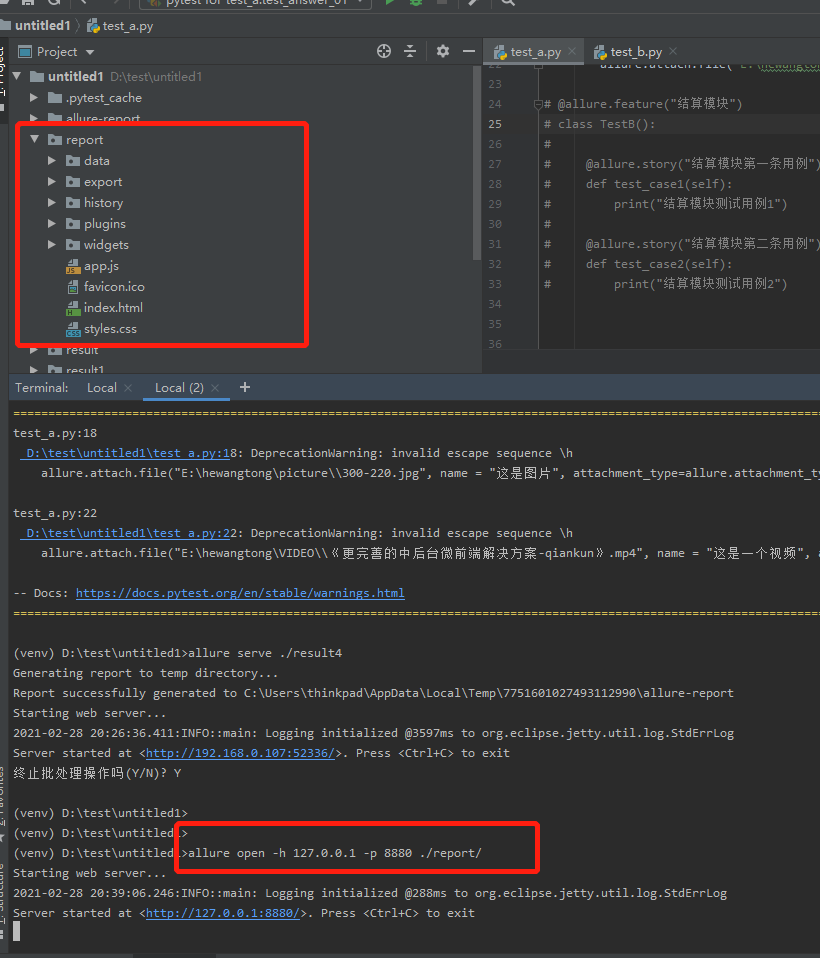Viewport: 820px width, 958px height.
Task: Open the Project view dropdown
Action: [x=90, y=53]
